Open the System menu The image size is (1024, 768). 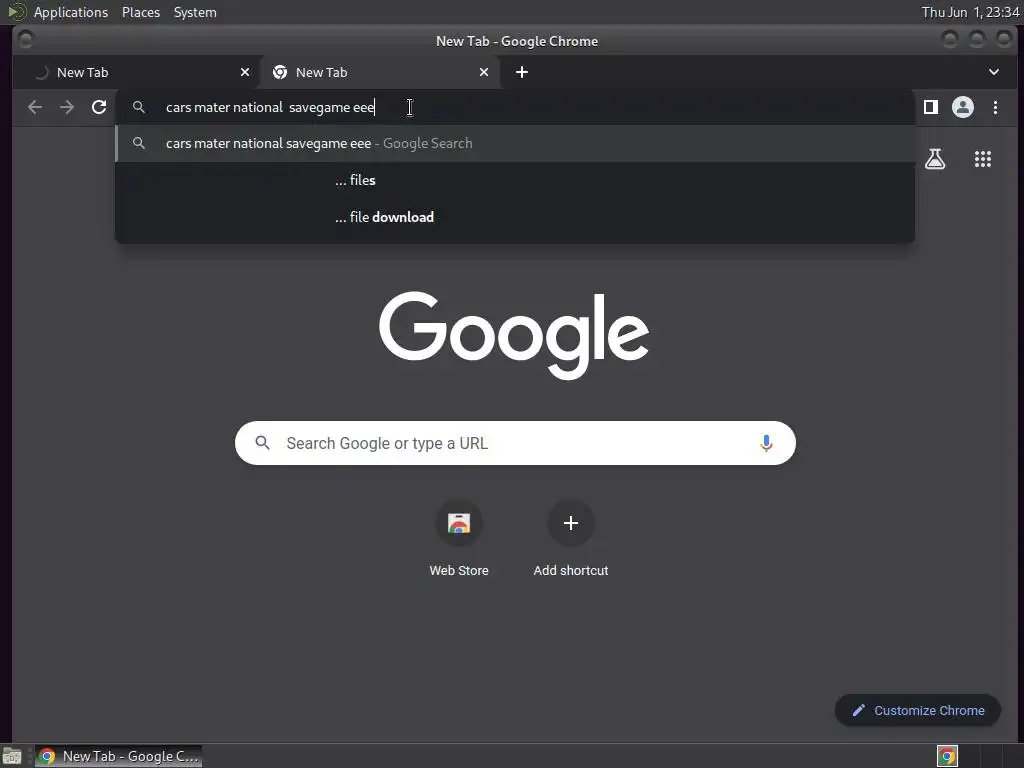pos(195,12)
